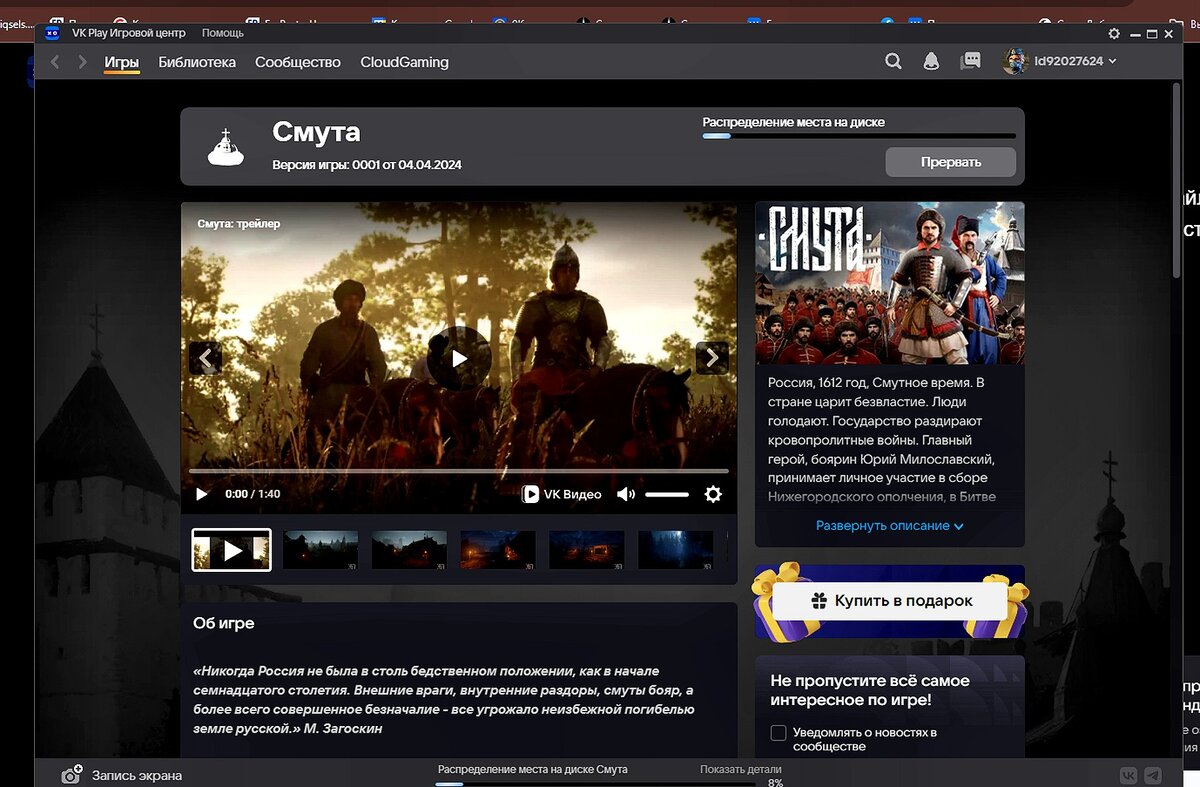Click the vertical page scrollbar
Viewport: 1200px width, 787px height.
[x=1177, y=180]
